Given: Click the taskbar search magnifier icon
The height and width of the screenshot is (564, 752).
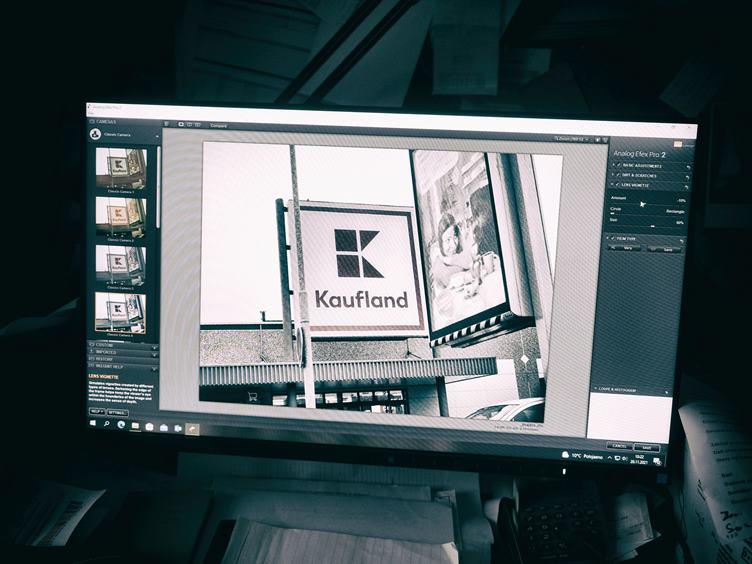Looking at the screenshot, I should 106,424.
